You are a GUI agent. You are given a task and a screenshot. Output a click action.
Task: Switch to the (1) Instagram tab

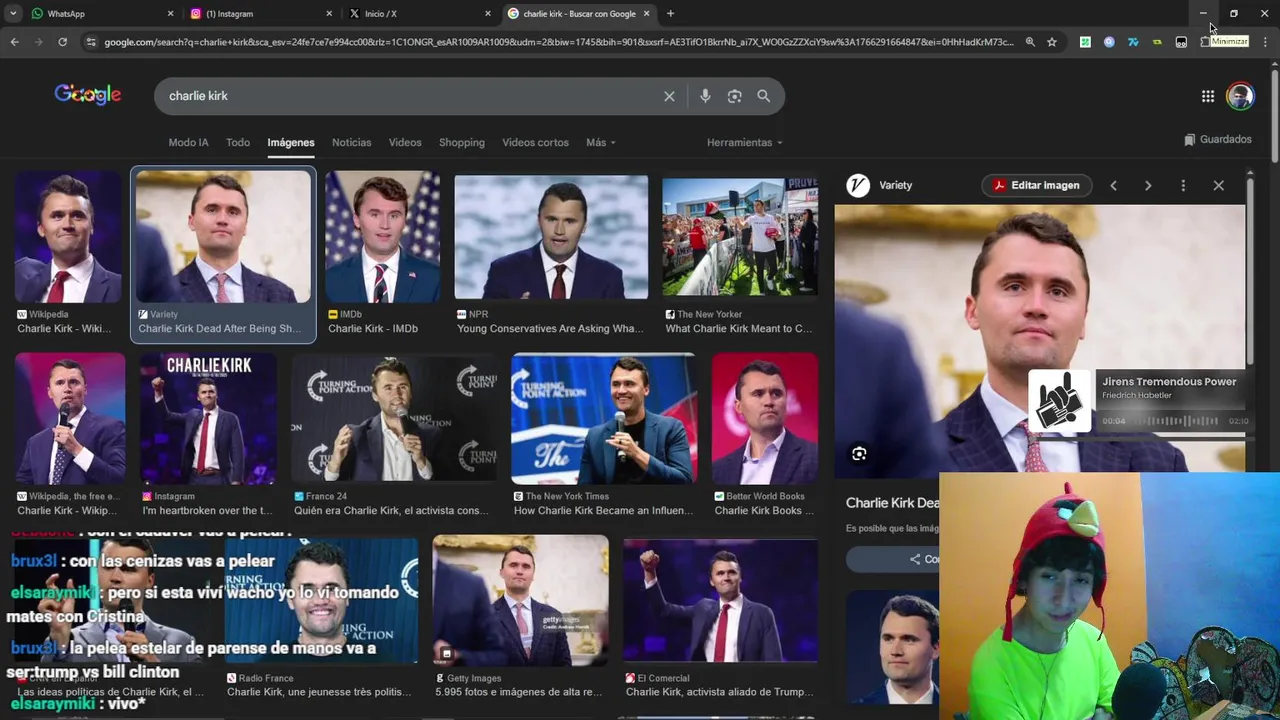[261, 14]
